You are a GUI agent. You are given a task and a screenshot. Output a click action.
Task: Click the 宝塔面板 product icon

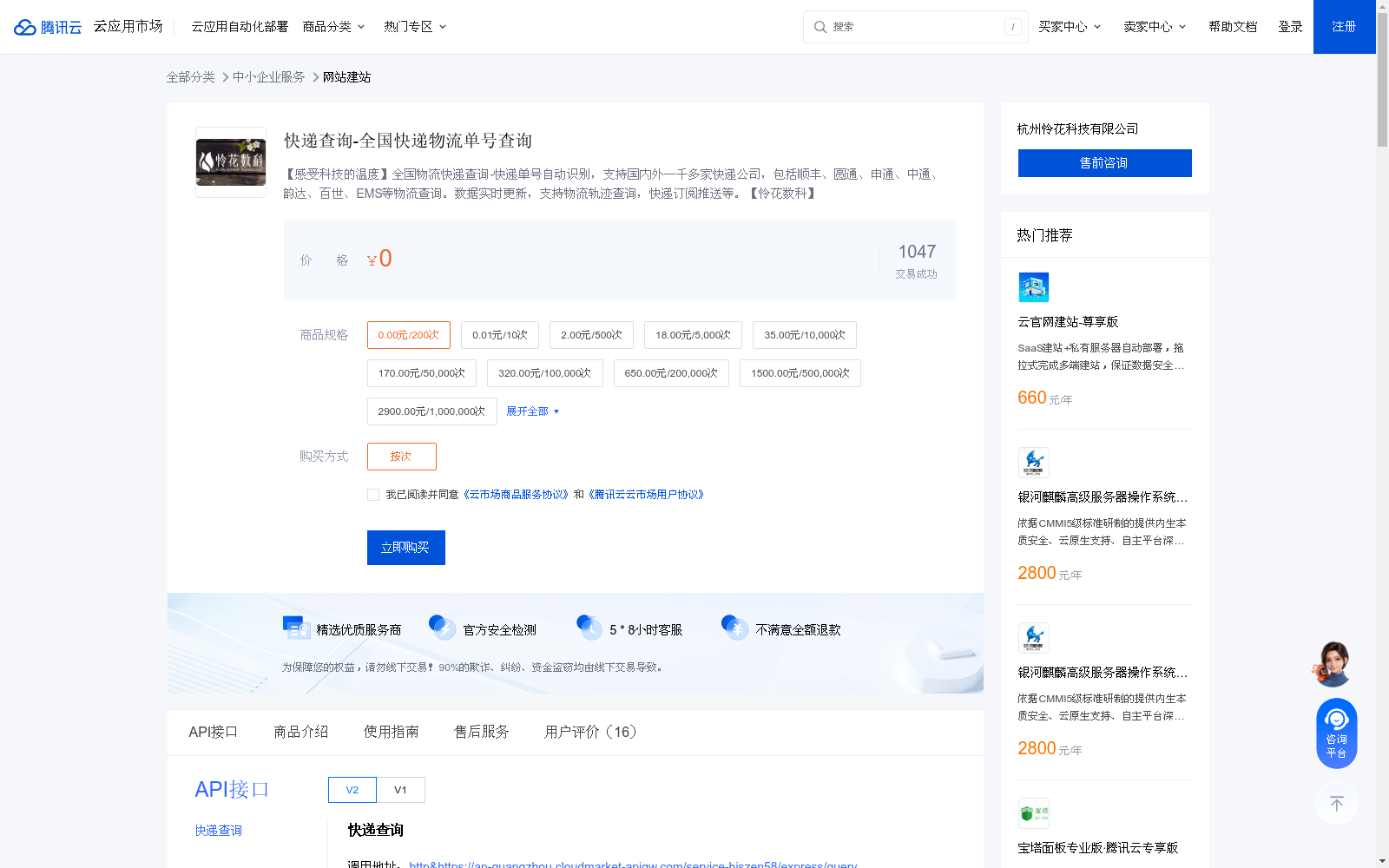[x=1033, y=813]
